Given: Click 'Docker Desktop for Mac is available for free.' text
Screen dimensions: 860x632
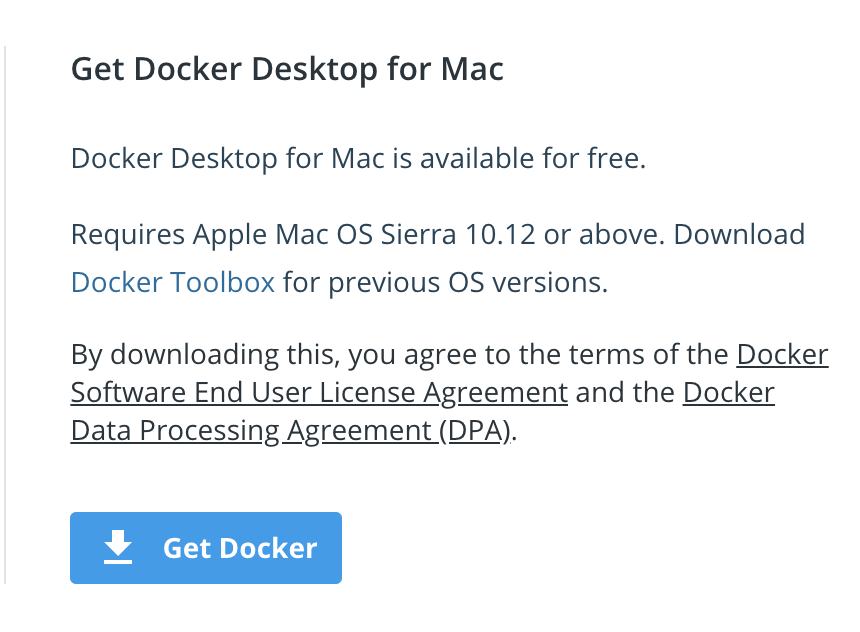Looking at the screenshot, I should pyautogui.click(x=359, y=159).
